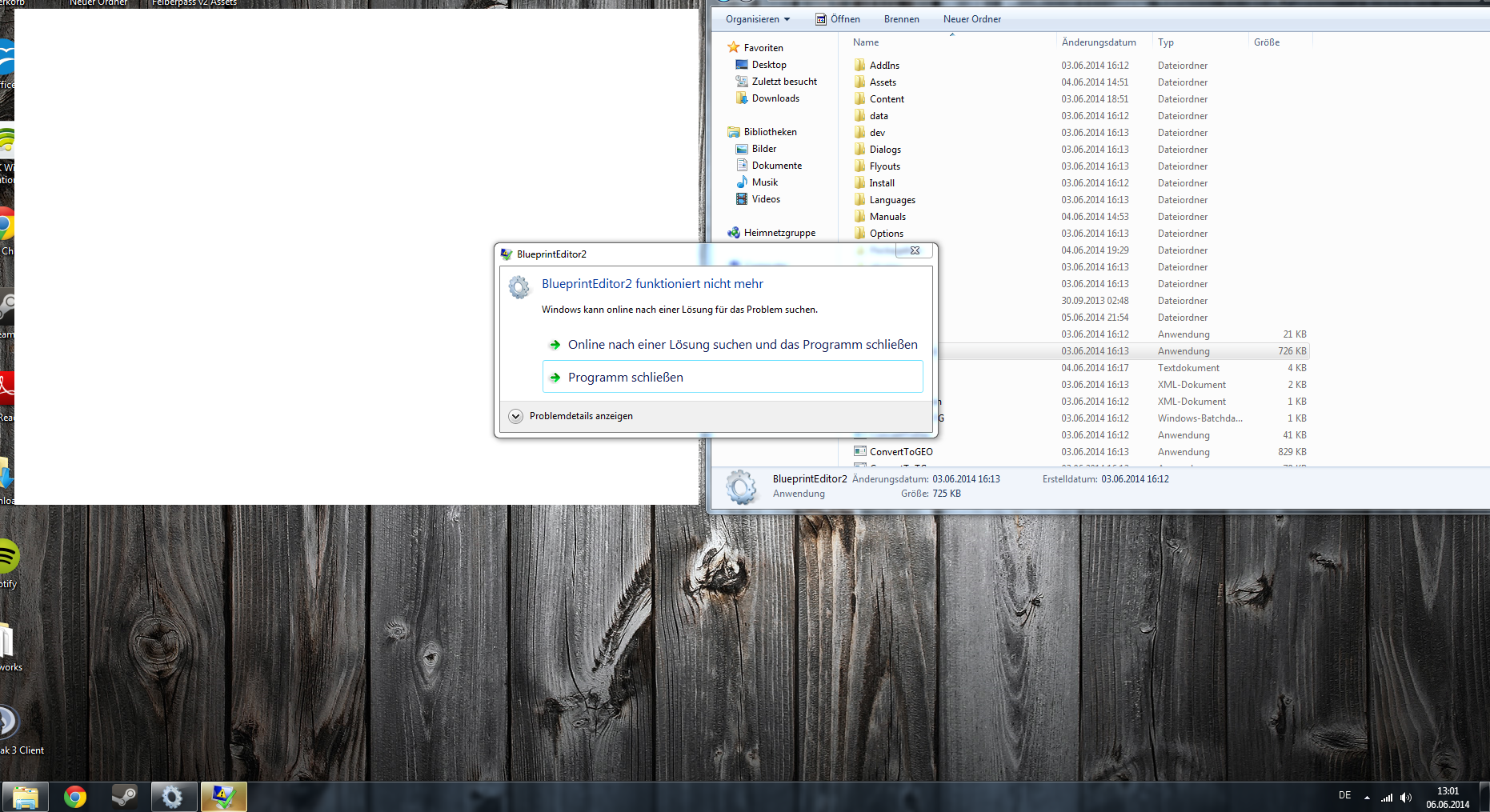
Task: Open the Spotify desktop shortcut
Action: [x=9, y=563]
